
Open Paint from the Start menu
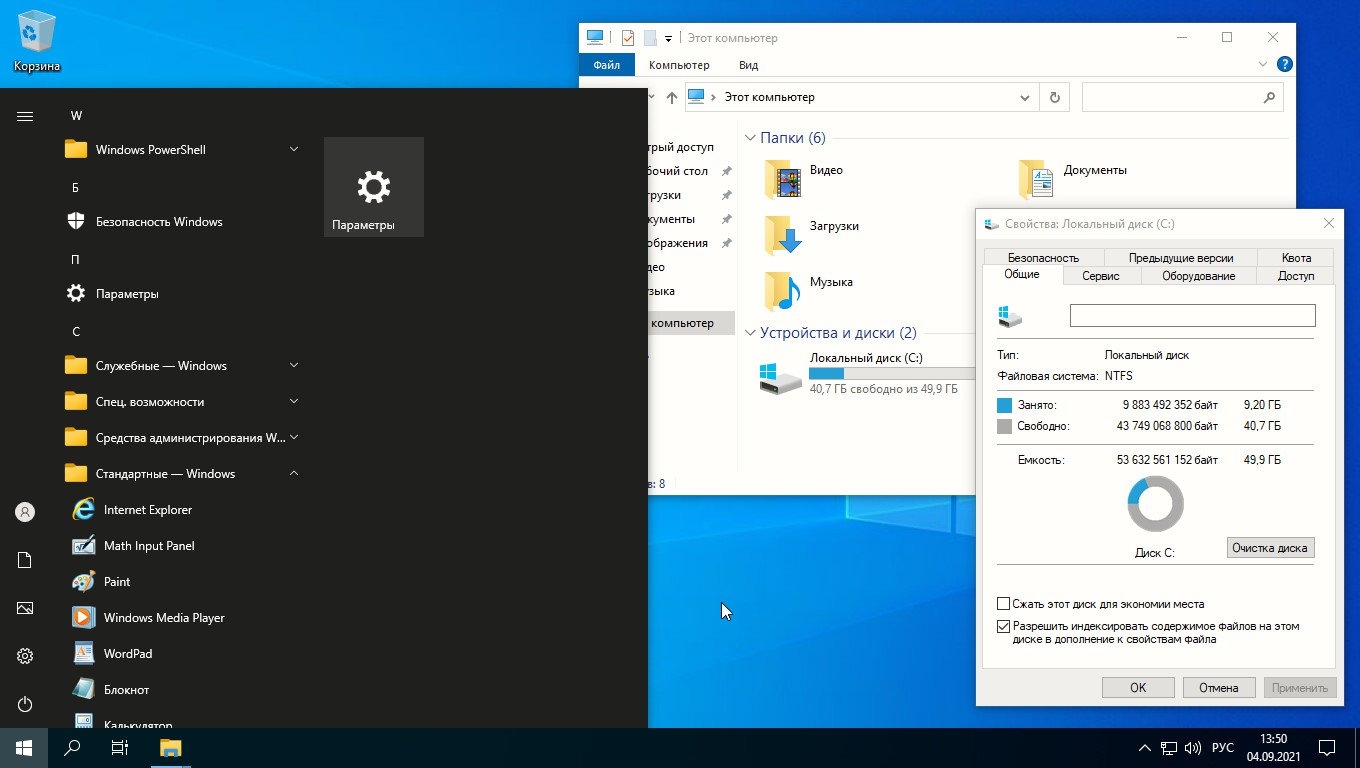click(x=117, y=582)
